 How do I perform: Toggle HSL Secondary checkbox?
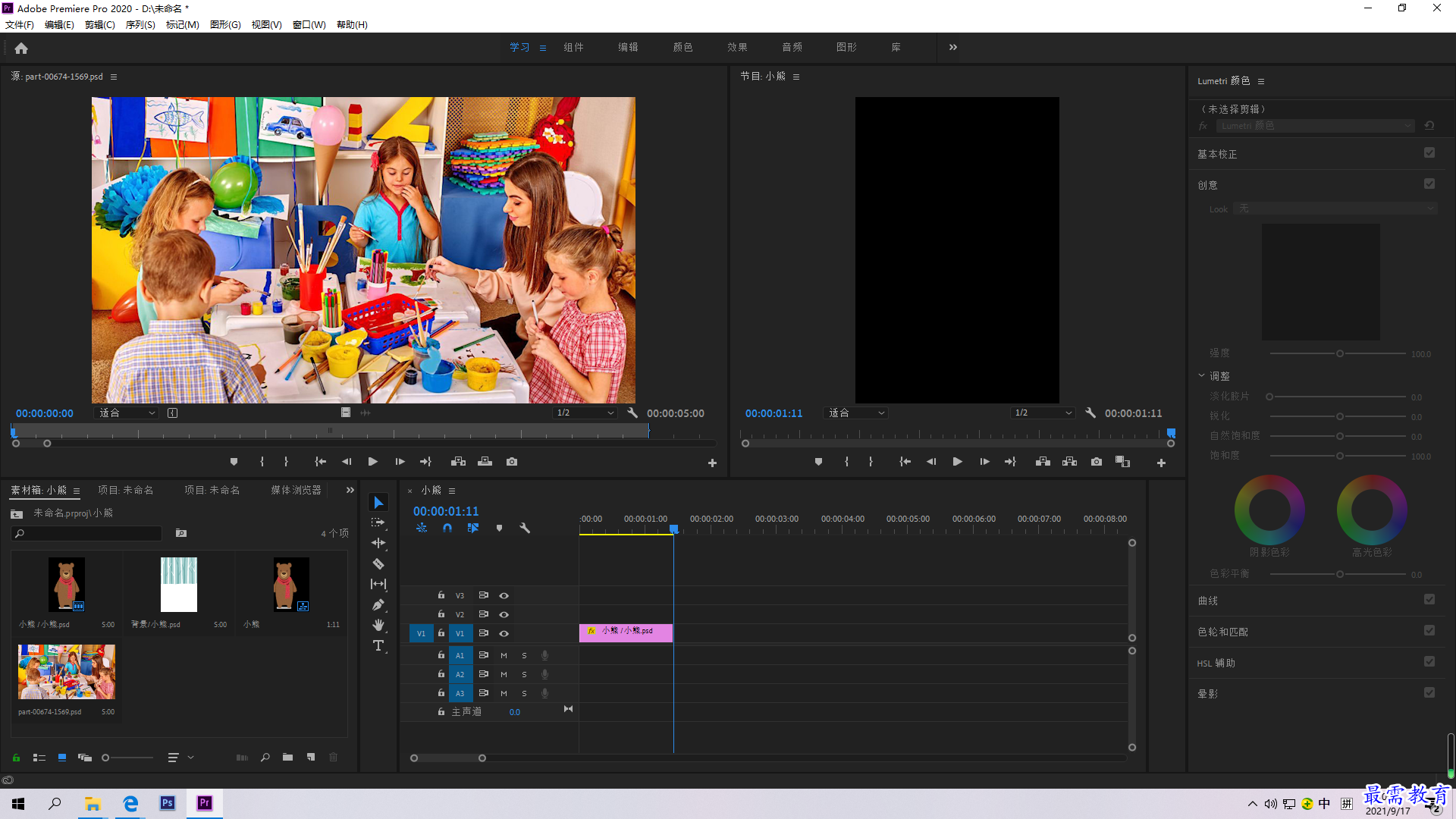point(1429,661)
